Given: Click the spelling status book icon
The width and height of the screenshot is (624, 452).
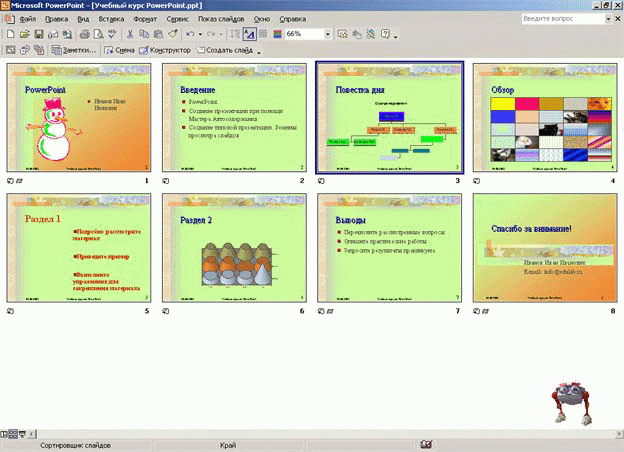Looking at the screenshot, I should [426, 444].
